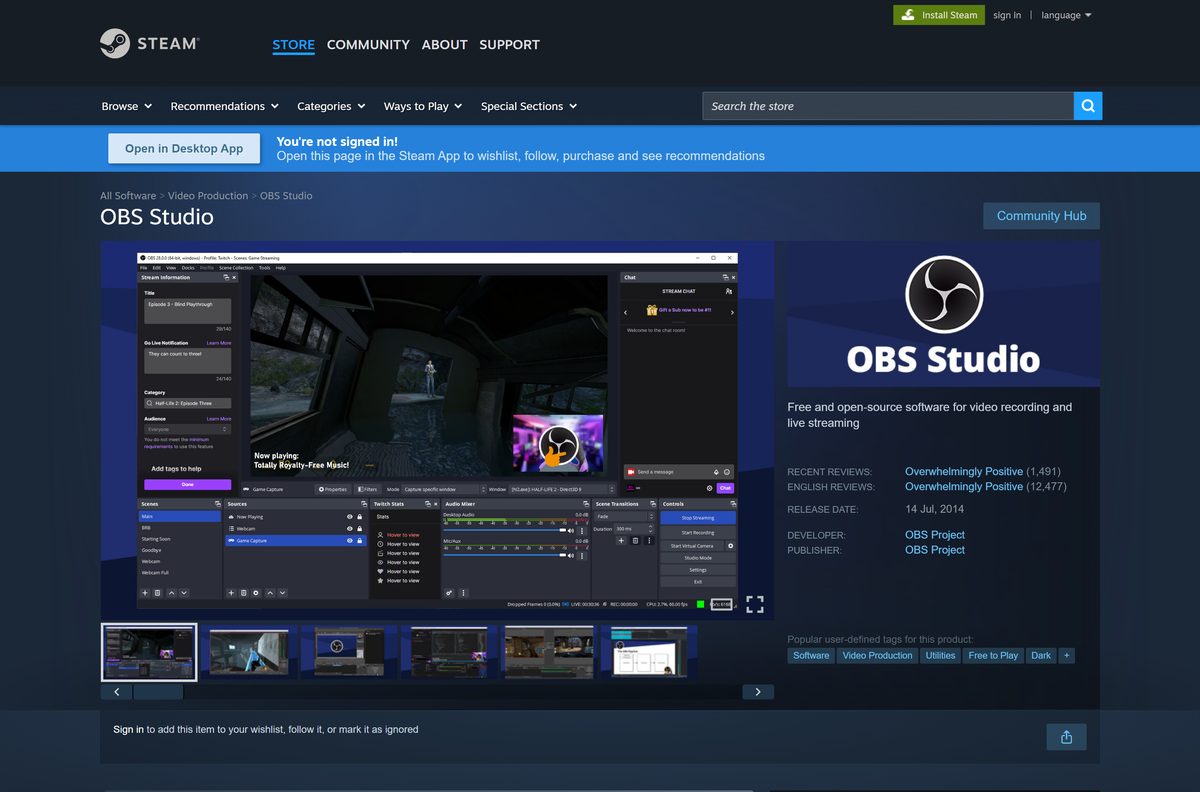1200x792 pixels.
Task: Click the plus button after tags
Action: pos(1067,655)
